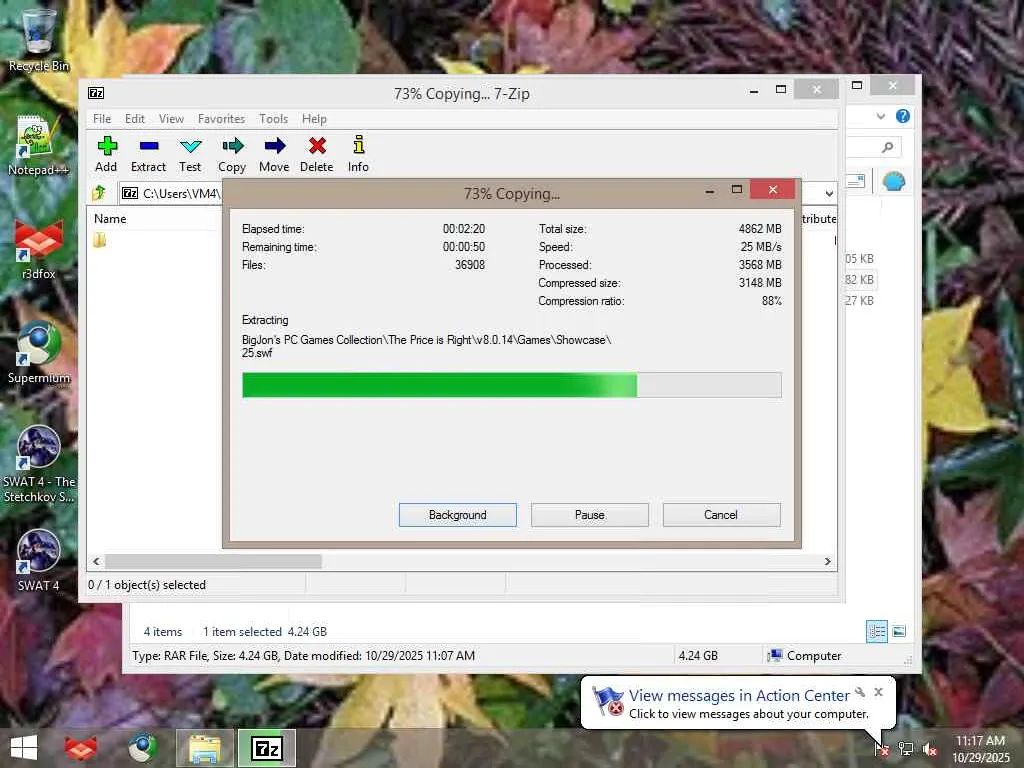
Task: Open the Windows Start button
Action: tap(24, 748)
